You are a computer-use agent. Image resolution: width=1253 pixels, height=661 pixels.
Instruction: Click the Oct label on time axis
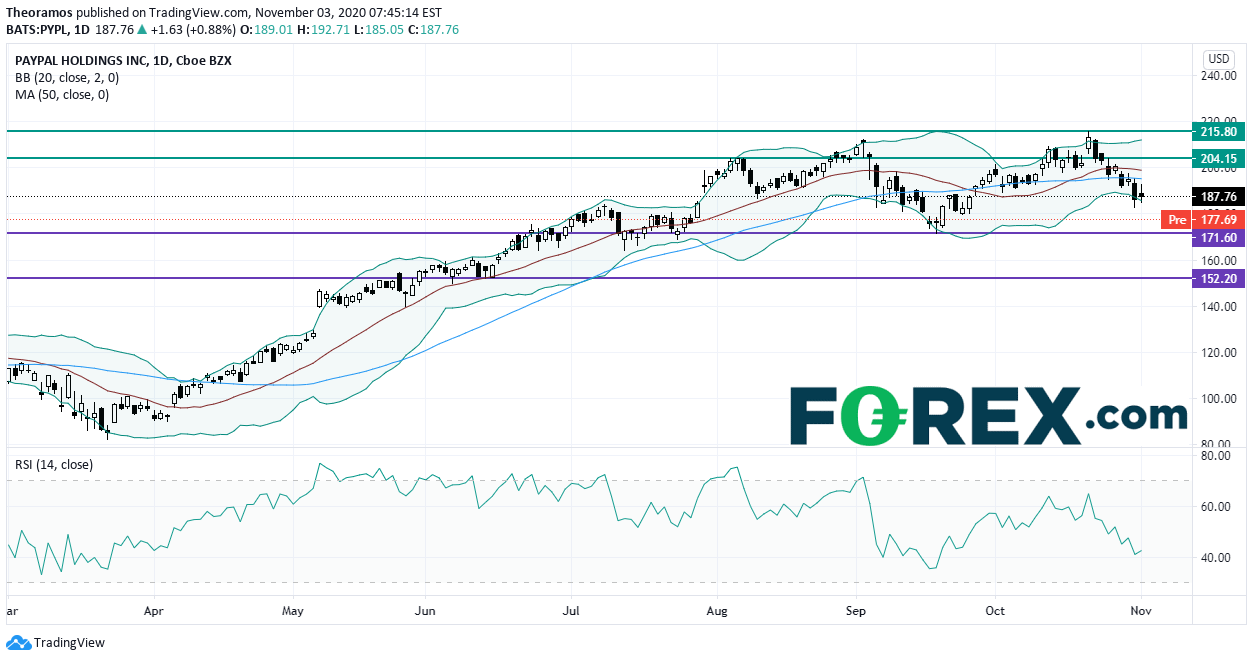point(995,609)
